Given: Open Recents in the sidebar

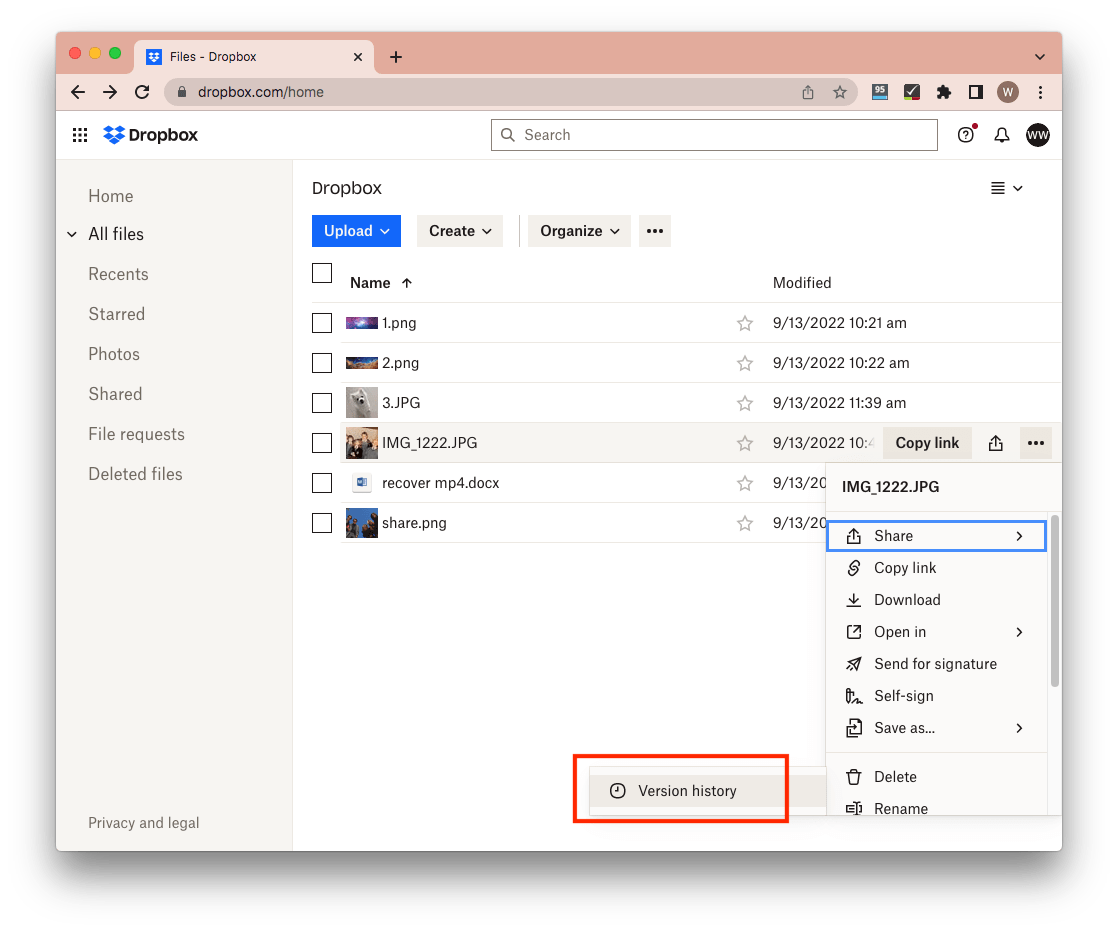Looking at the screenshot, I should 118,274.
